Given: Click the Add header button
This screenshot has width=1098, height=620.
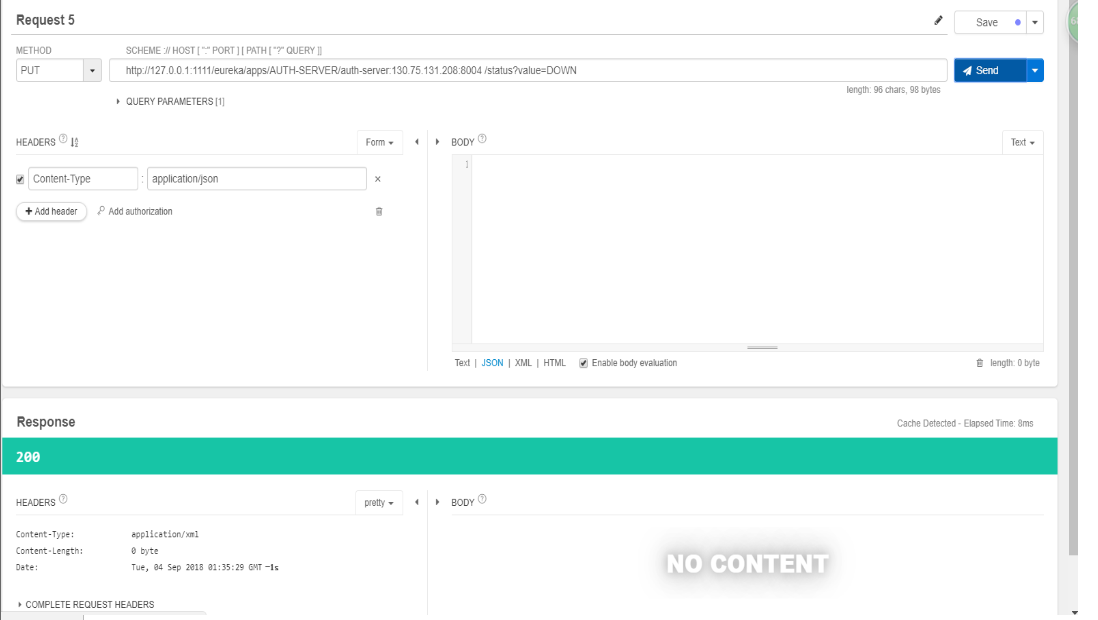Looking at the screenshot, I should coord(51,211).
